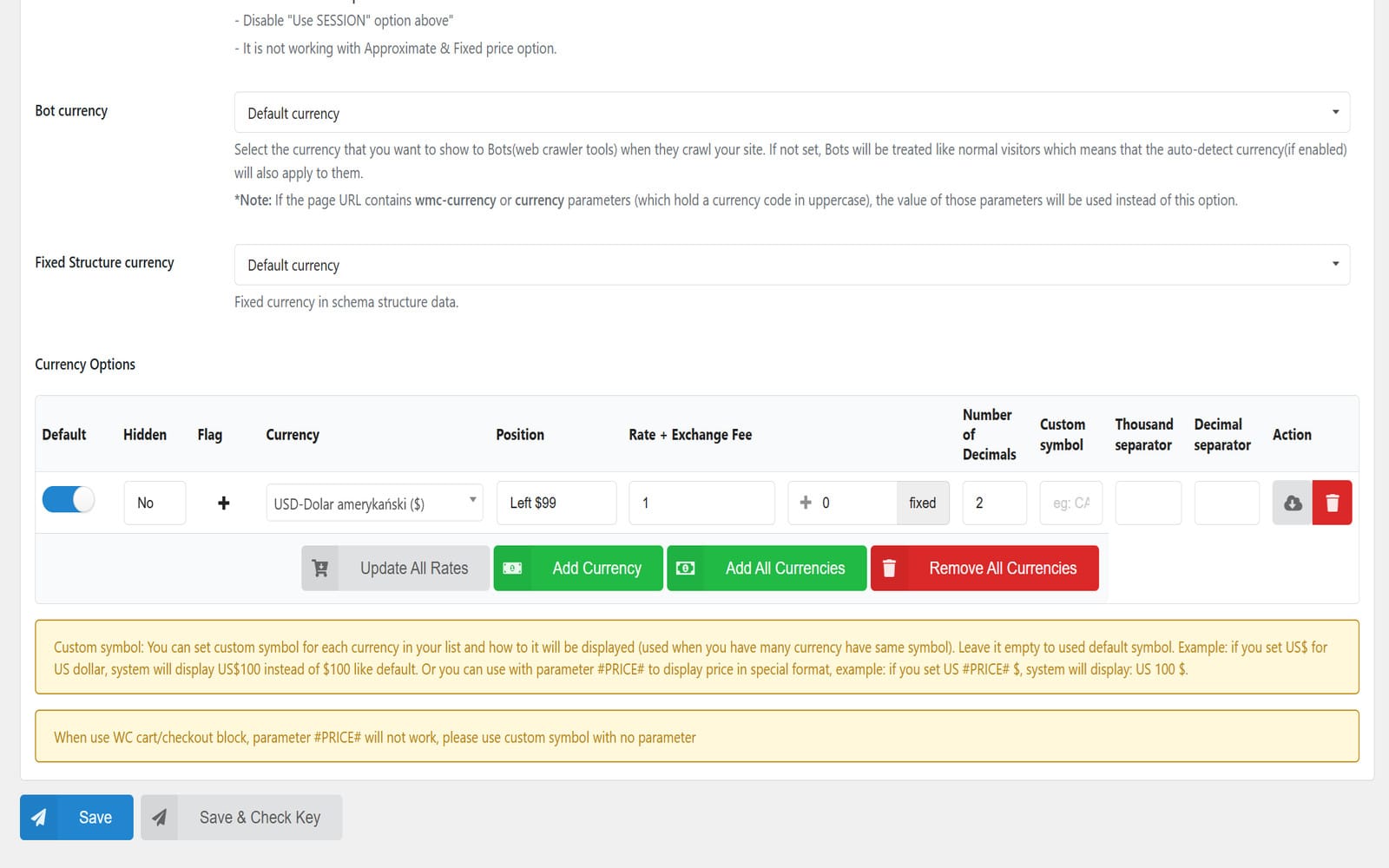Click Add Currency button
This screenshot has width=1389, height=868.
tap(578, 569)
